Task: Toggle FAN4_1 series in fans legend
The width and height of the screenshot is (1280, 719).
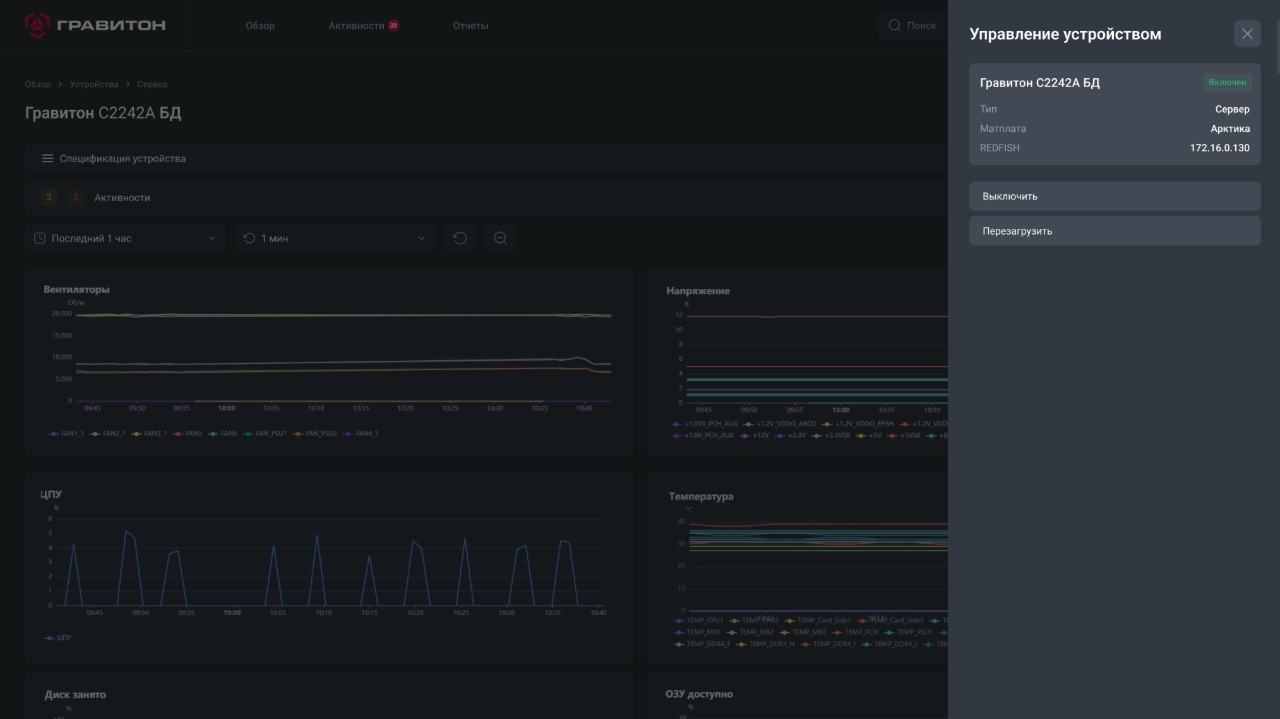Action: 361,434
